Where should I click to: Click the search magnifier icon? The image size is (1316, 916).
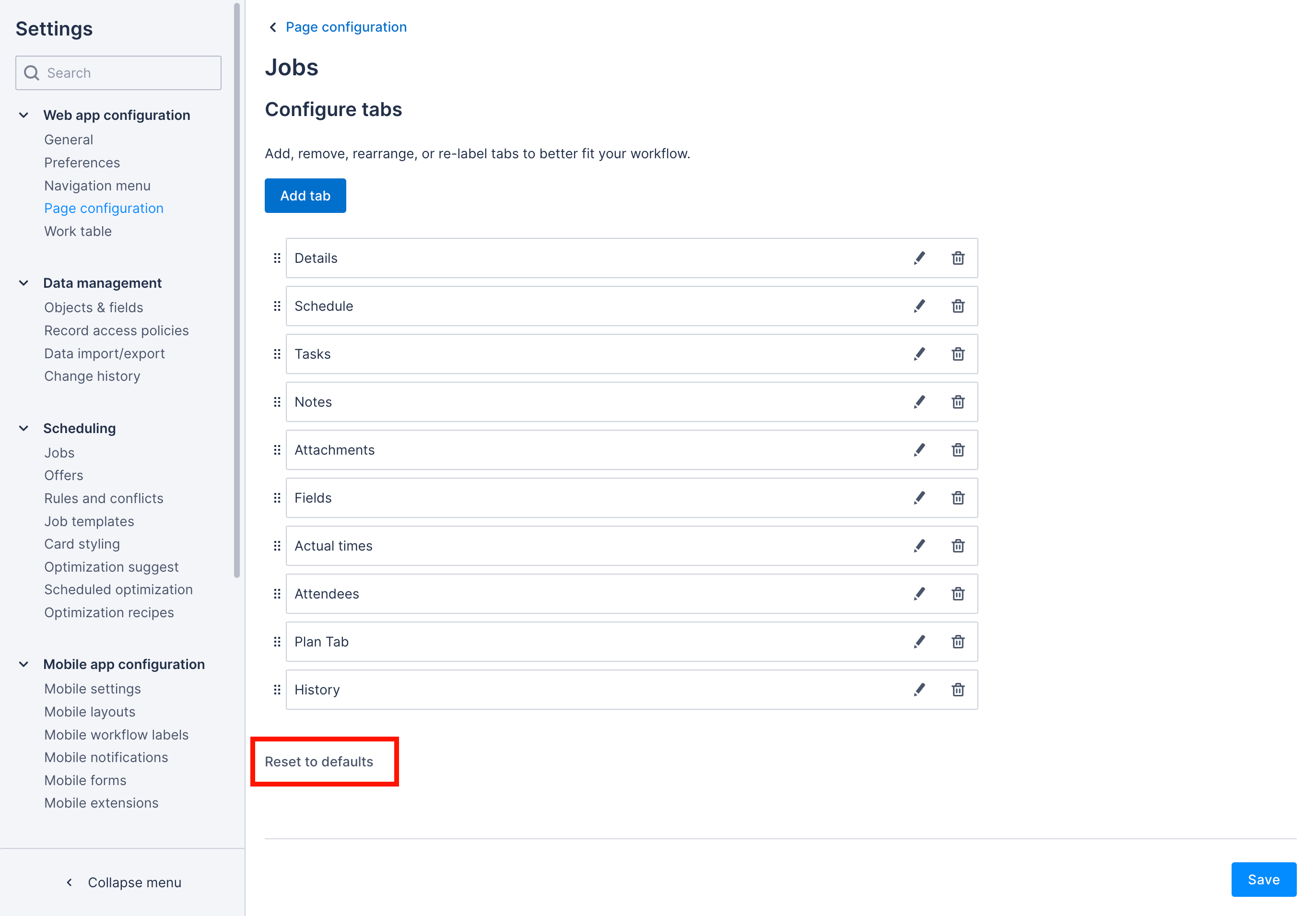coord(32,73)
